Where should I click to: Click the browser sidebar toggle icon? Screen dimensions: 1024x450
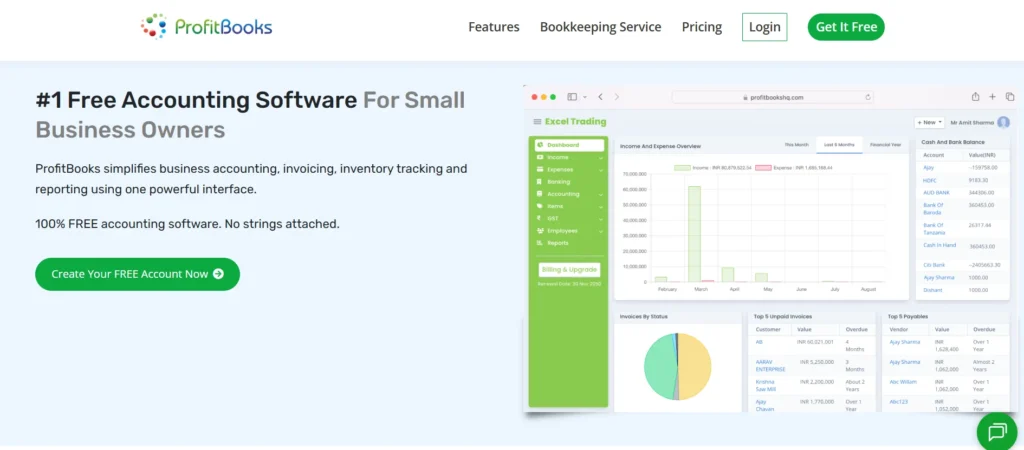pos(572,97)
